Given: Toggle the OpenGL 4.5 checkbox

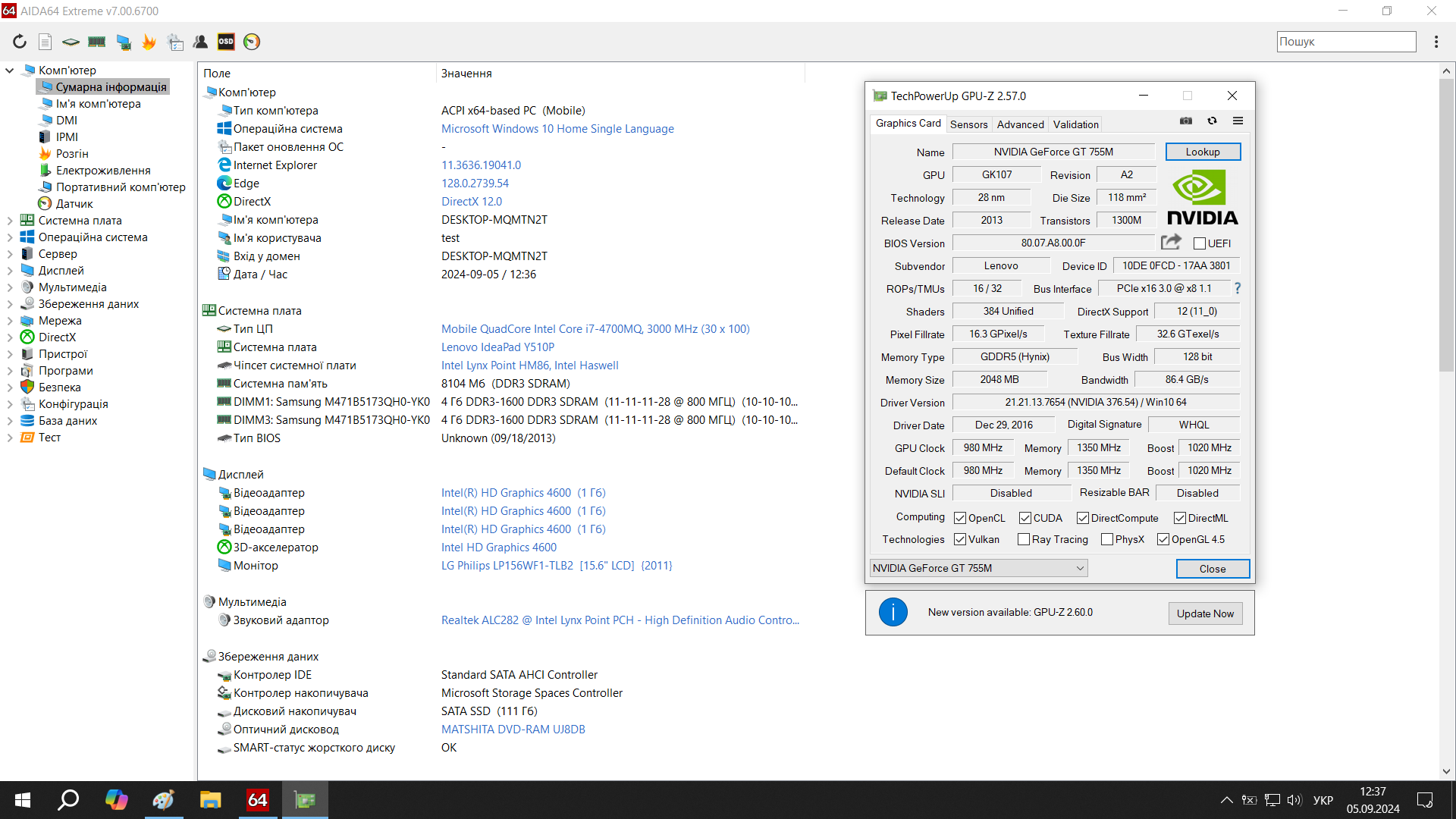Looking at the screenshot, I should 1163,539.
